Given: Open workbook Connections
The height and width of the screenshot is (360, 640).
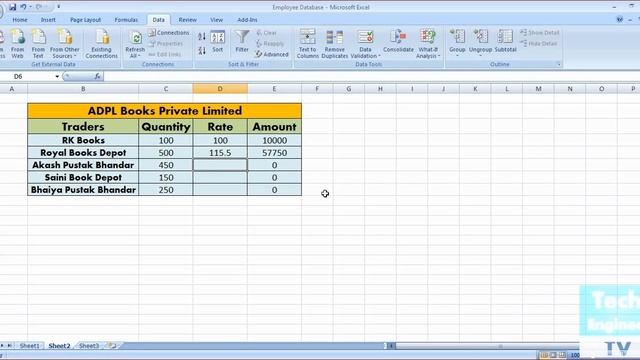Looking at the screenshot, I should [x=169, y=33].
